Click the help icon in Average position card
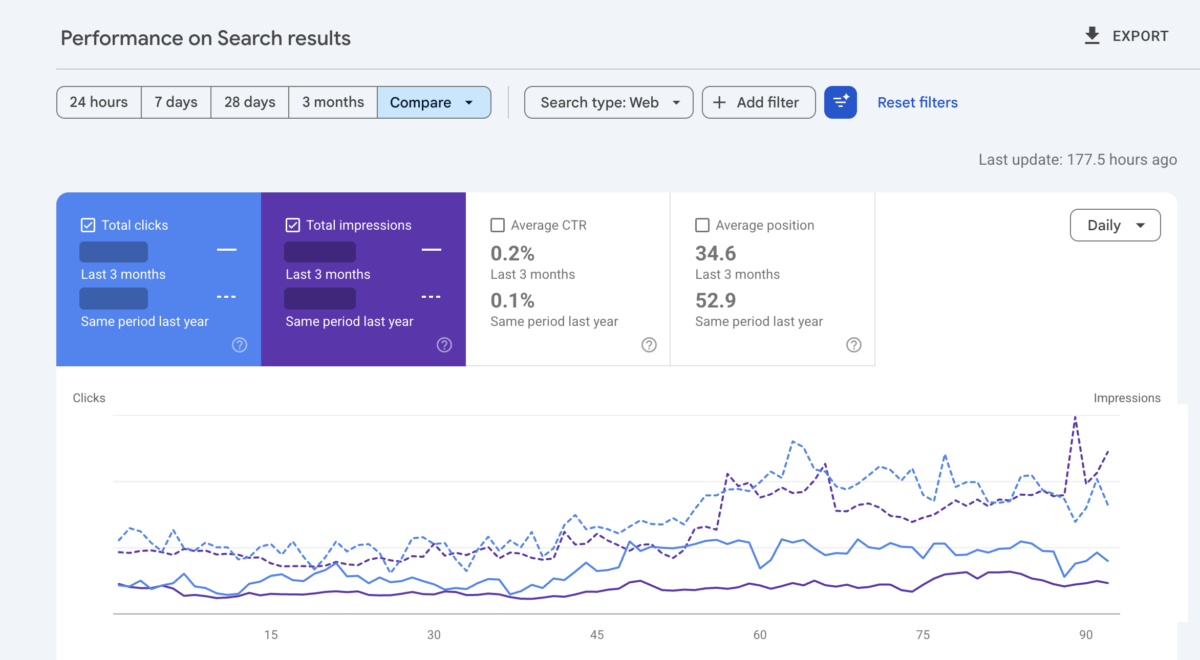 click(853, 345)
